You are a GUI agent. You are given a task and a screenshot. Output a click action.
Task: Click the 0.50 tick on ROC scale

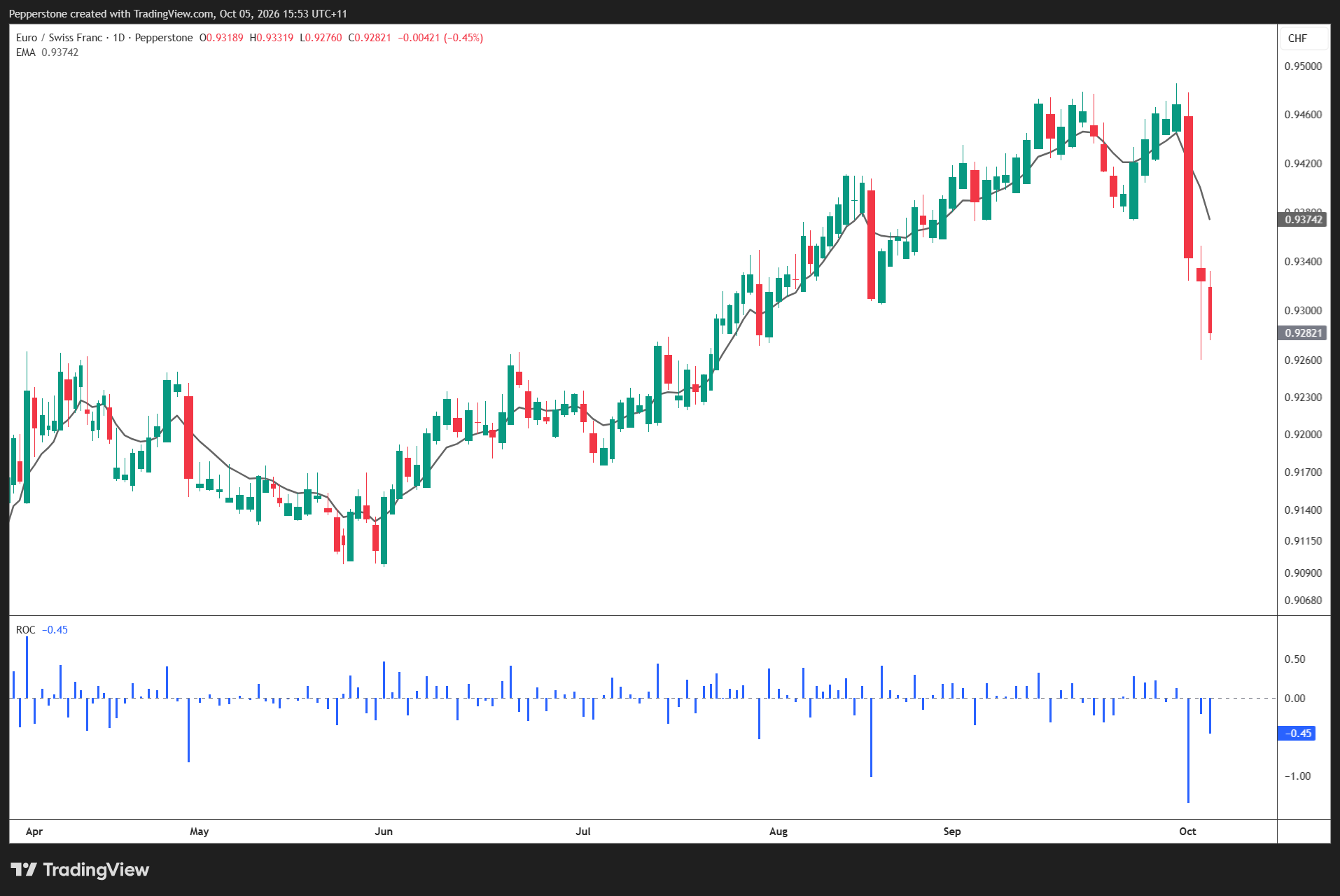[1294, 659]
